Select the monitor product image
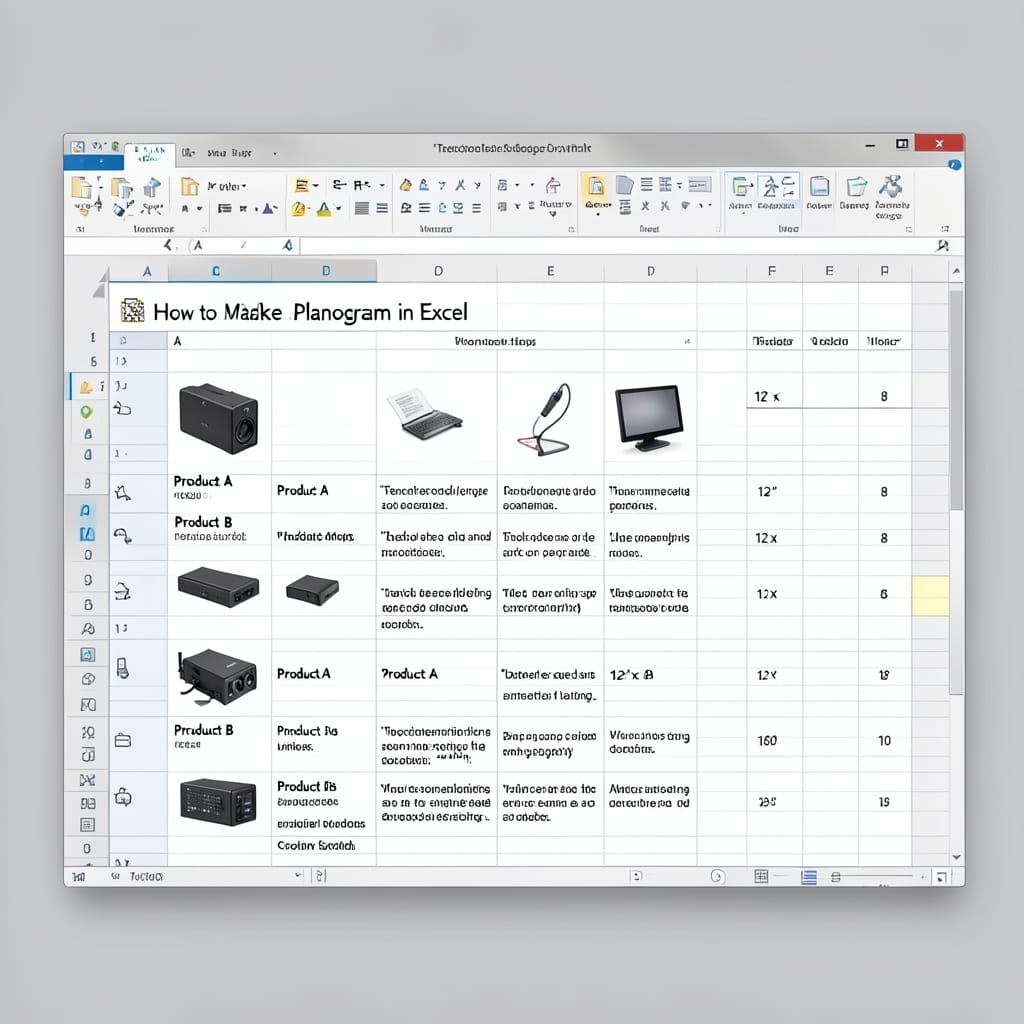Viewport: 1024px width, 1024px height. 649,418
